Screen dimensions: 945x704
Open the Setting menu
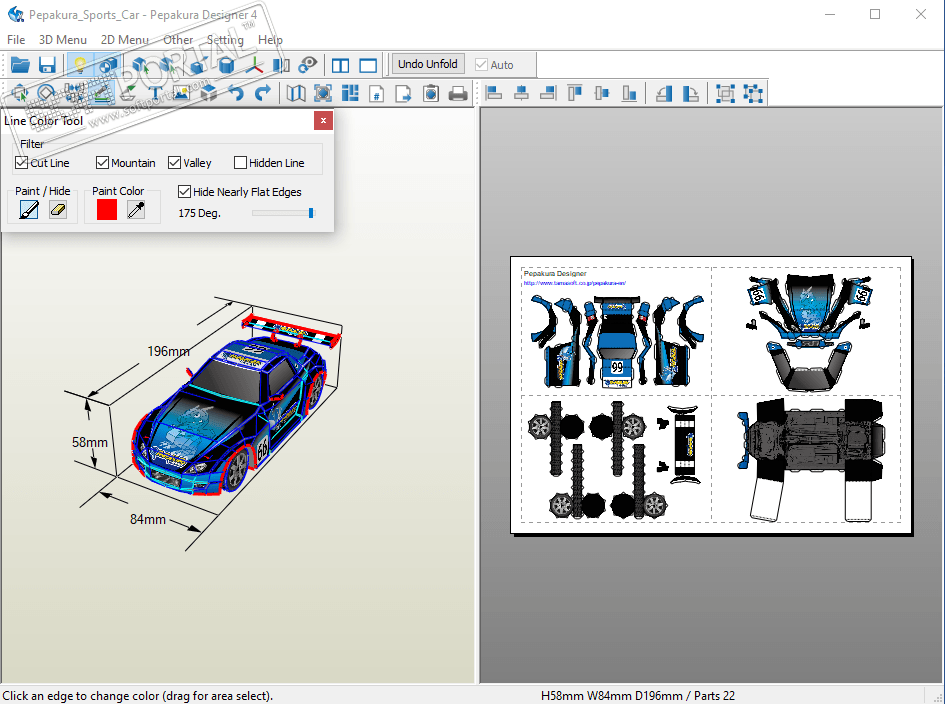[x=225, y=40]
